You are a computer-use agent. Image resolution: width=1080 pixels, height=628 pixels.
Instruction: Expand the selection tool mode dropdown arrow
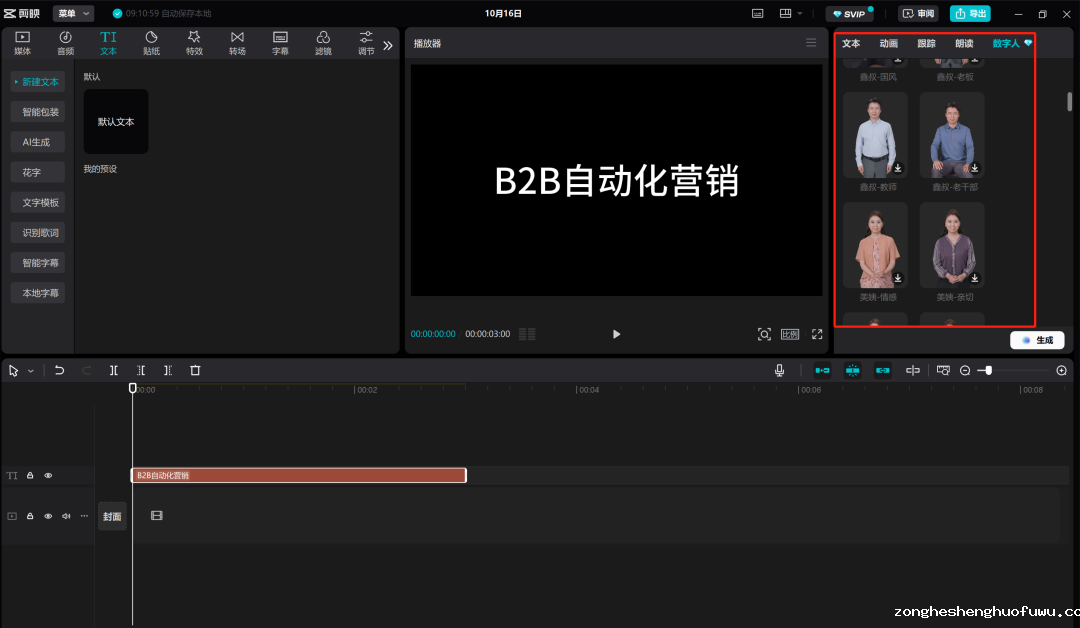[31, 371]
